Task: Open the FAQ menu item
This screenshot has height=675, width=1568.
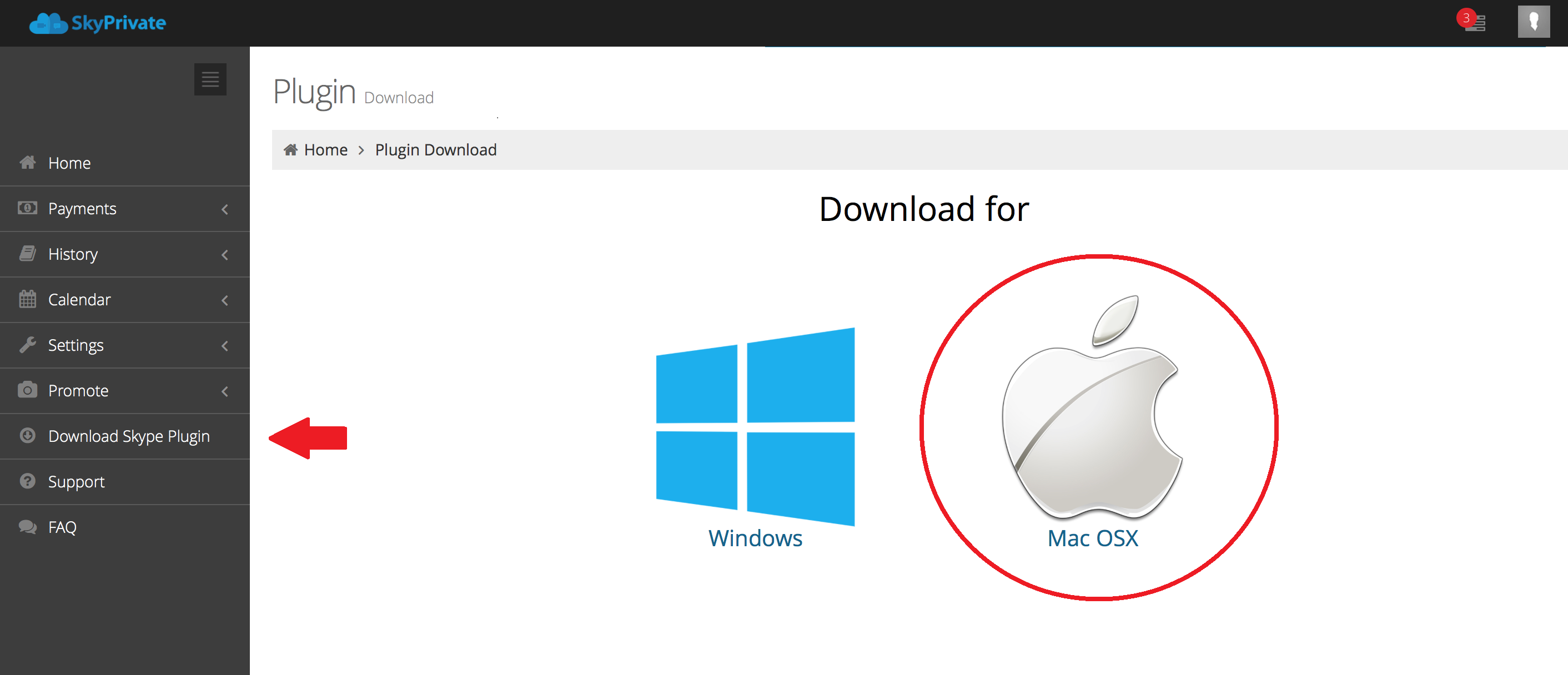Action: click(62, 527)
